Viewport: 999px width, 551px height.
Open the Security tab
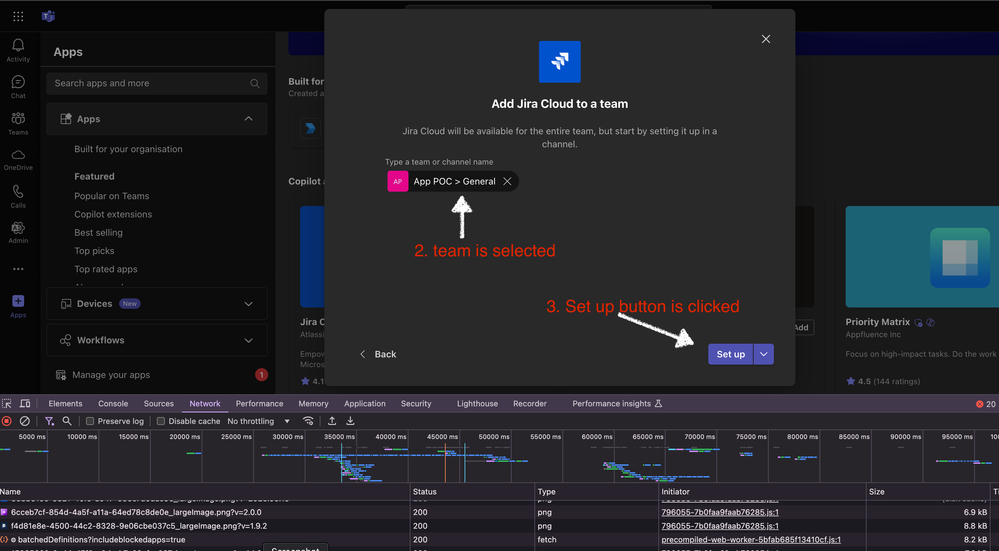416,404
